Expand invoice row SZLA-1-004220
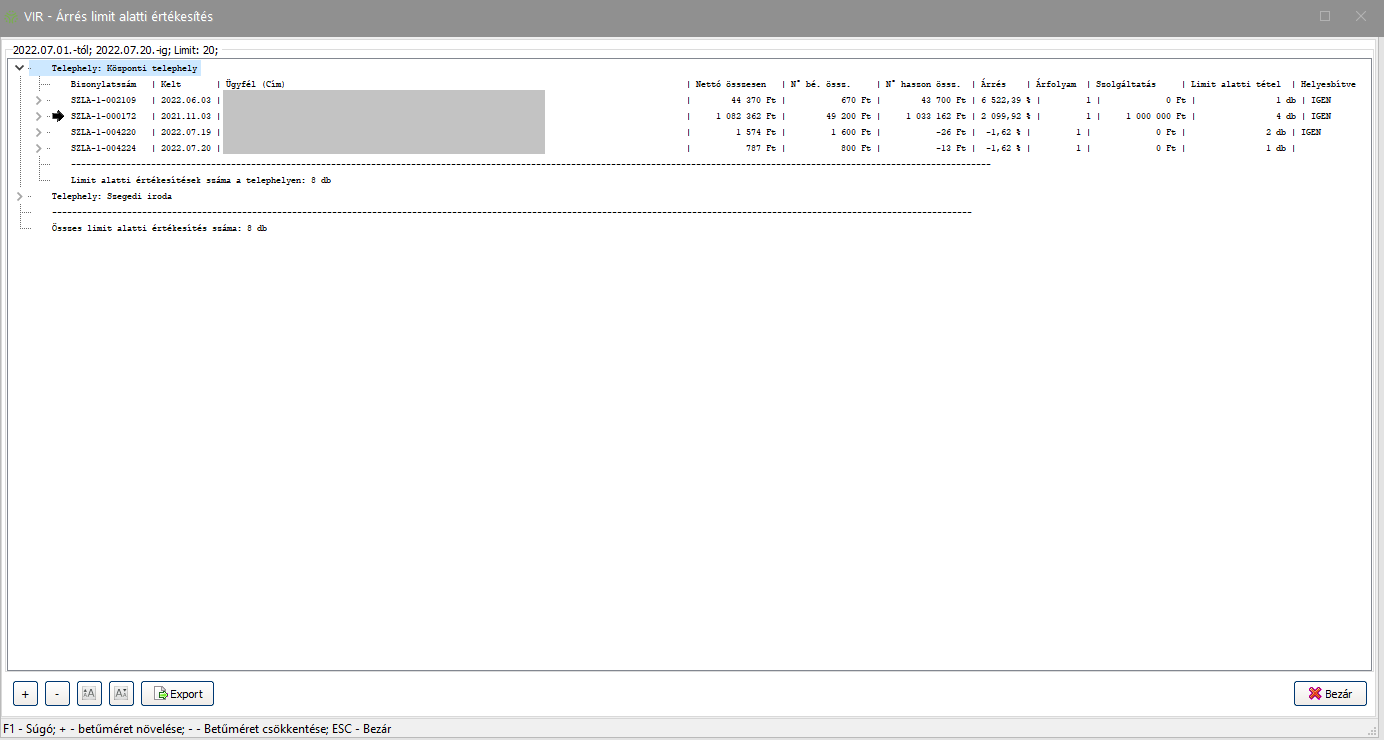 tap(39, 132)
